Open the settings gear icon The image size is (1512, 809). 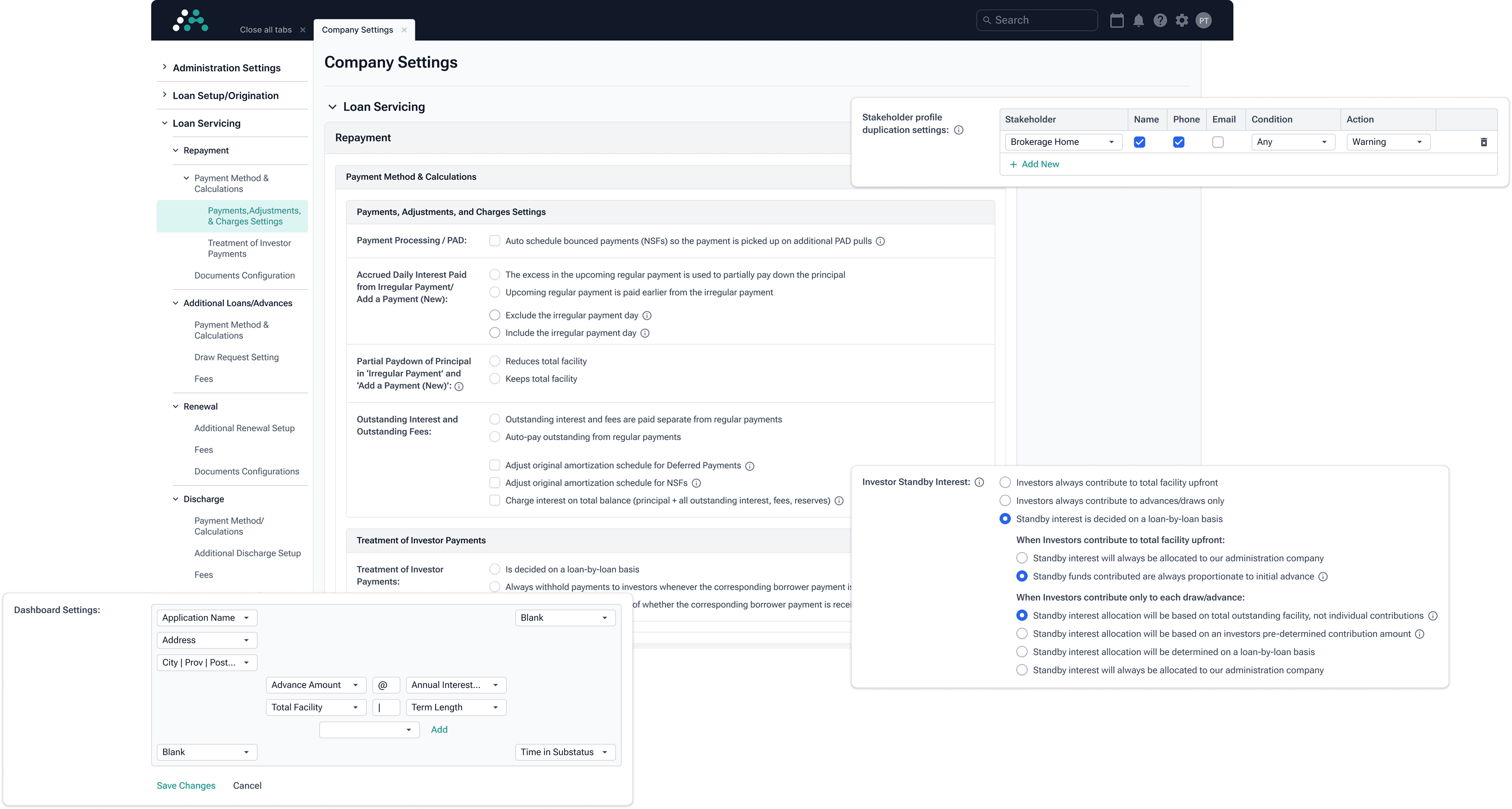(1182, 21)
